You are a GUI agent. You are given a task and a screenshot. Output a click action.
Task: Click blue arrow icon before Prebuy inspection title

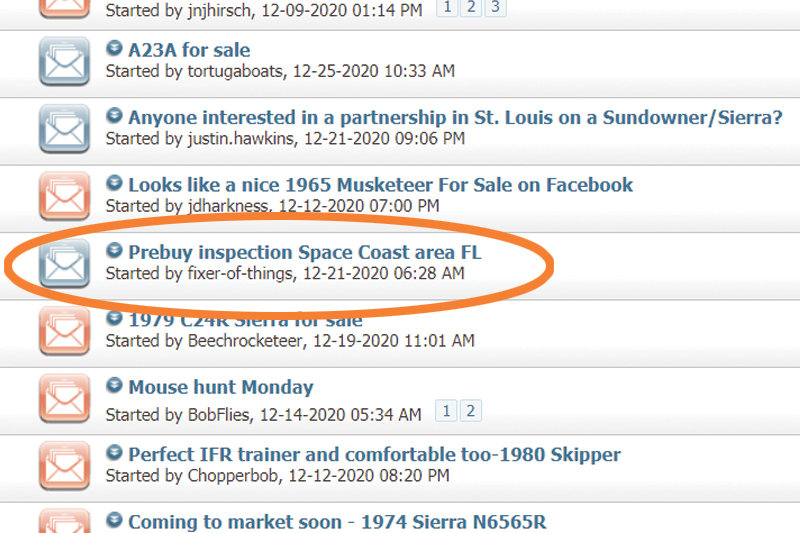point(114,250)
